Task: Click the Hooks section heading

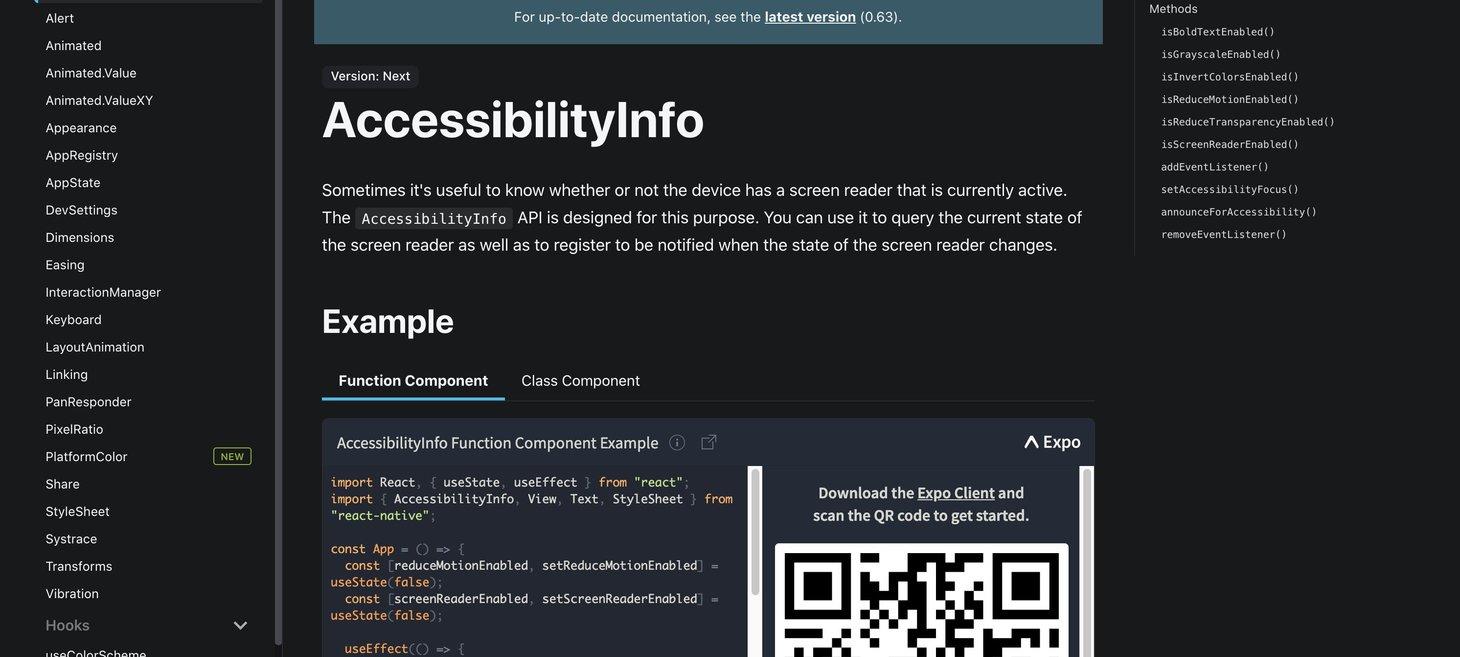Action: 68,626
